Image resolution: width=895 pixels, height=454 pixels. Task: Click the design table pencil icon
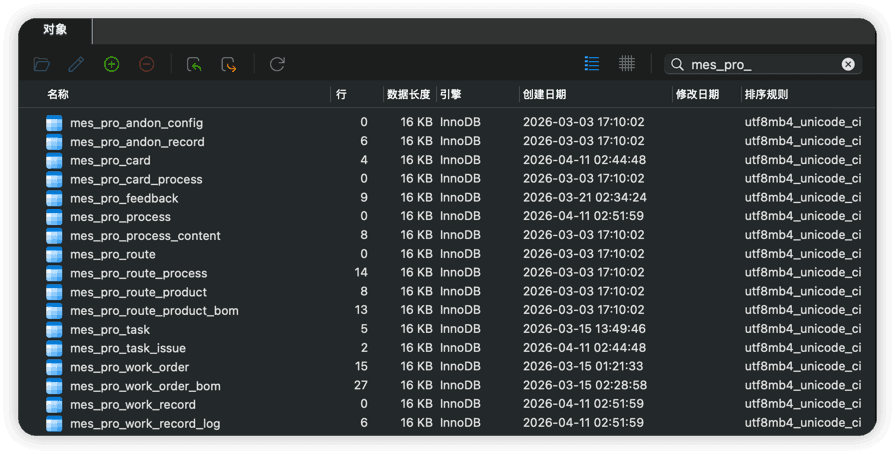point(76,64)
